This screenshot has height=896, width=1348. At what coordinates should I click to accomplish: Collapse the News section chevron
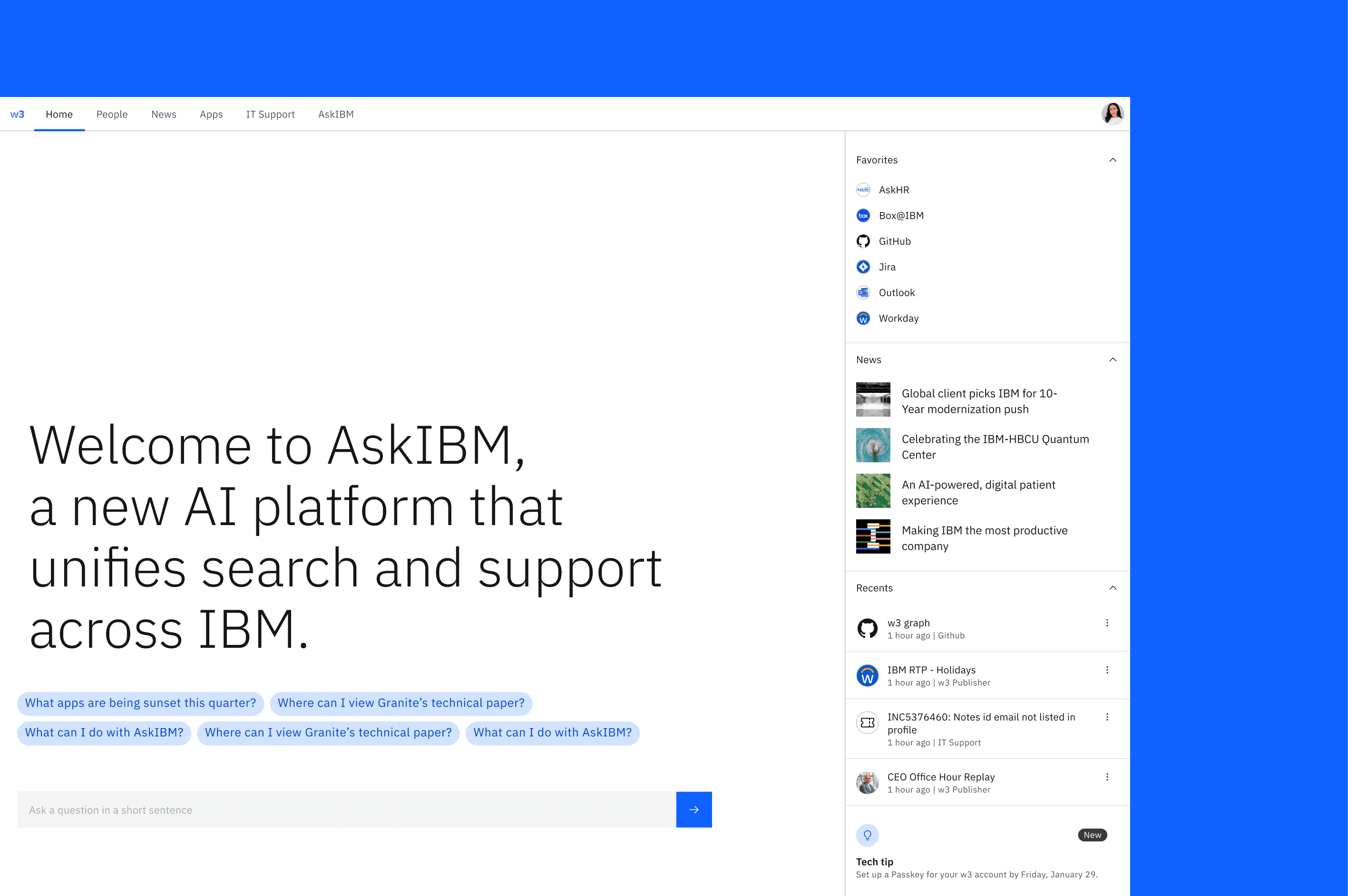(1112, 360)
